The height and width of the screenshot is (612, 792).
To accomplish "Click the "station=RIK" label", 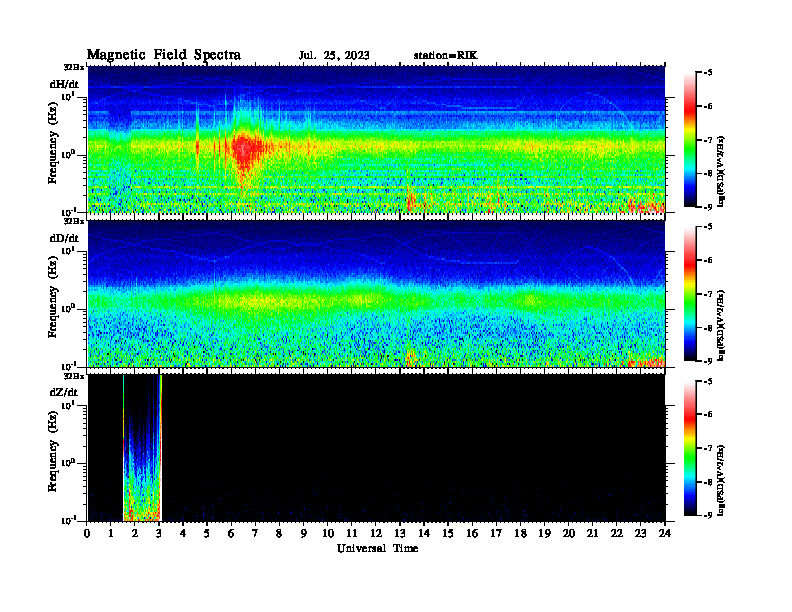I will [445, 56].
